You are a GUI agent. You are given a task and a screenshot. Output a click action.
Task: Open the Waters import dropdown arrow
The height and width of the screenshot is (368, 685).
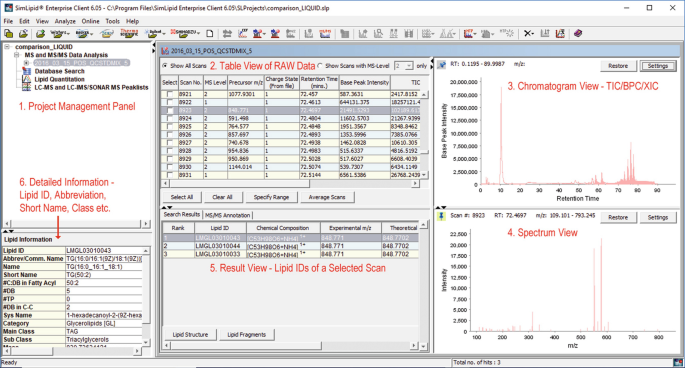coord(68,34)
